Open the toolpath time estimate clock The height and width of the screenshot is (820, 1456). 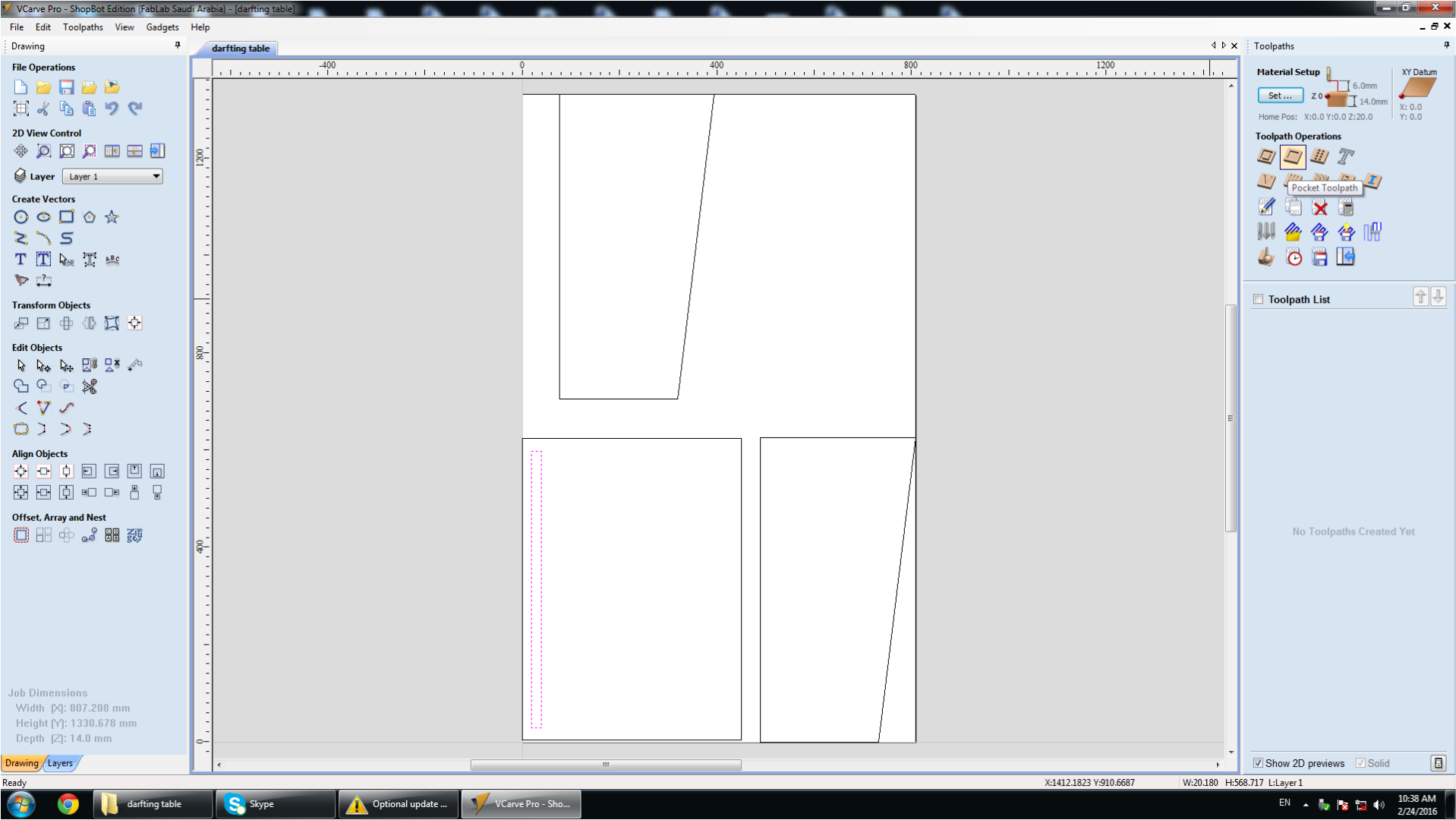pos(1294,257)
